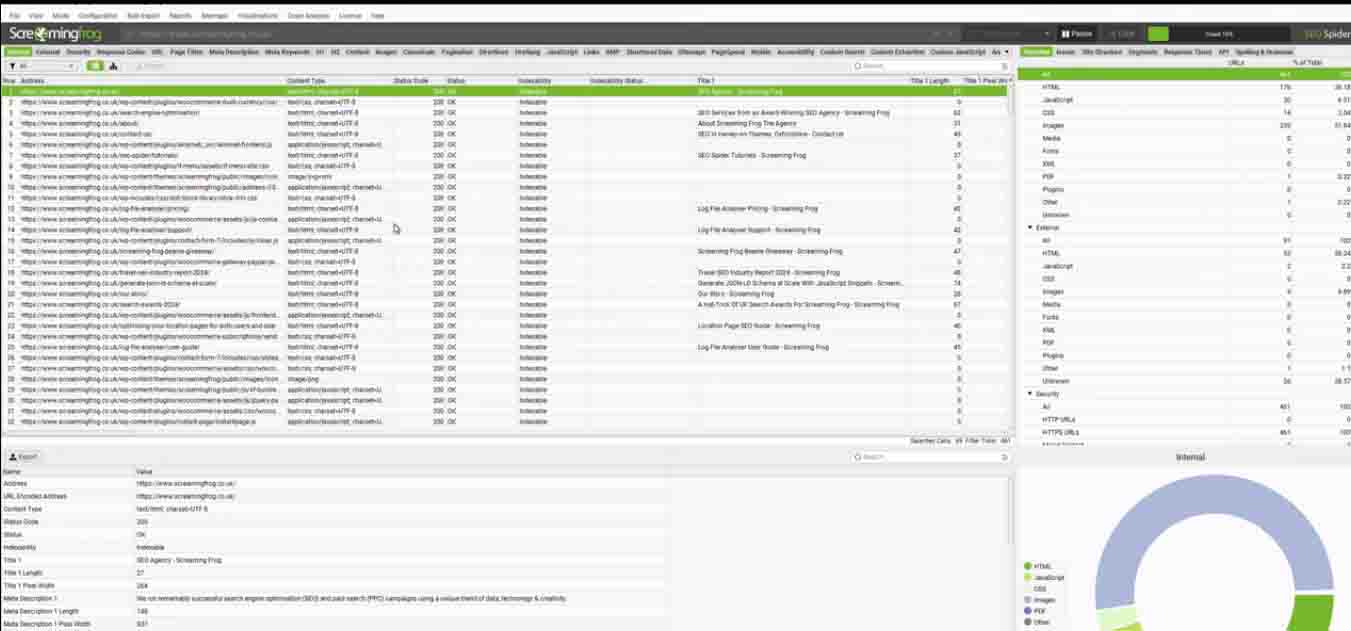Viewport: 1351px width, 631px height.
Task: Switch to the Canonicals tab
Action: pyautogui.click(x=419, y=51)
